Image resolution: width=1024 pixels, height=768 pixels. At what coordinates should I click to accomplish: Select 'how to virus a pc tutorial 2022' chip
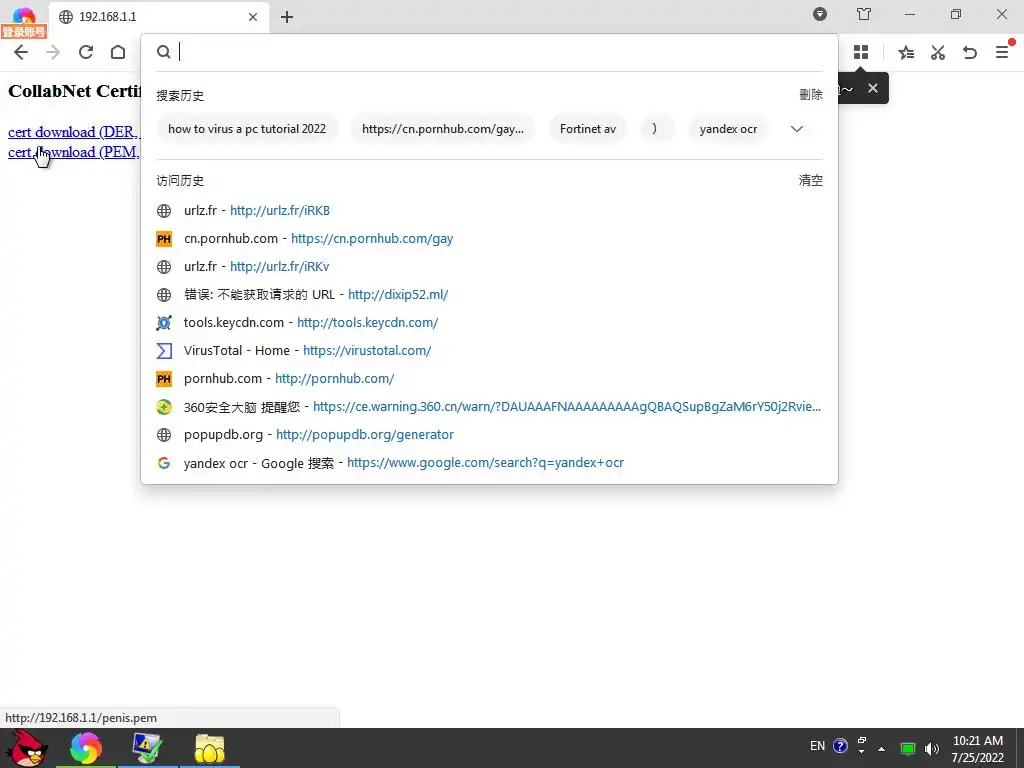click(x=247, y=129)
